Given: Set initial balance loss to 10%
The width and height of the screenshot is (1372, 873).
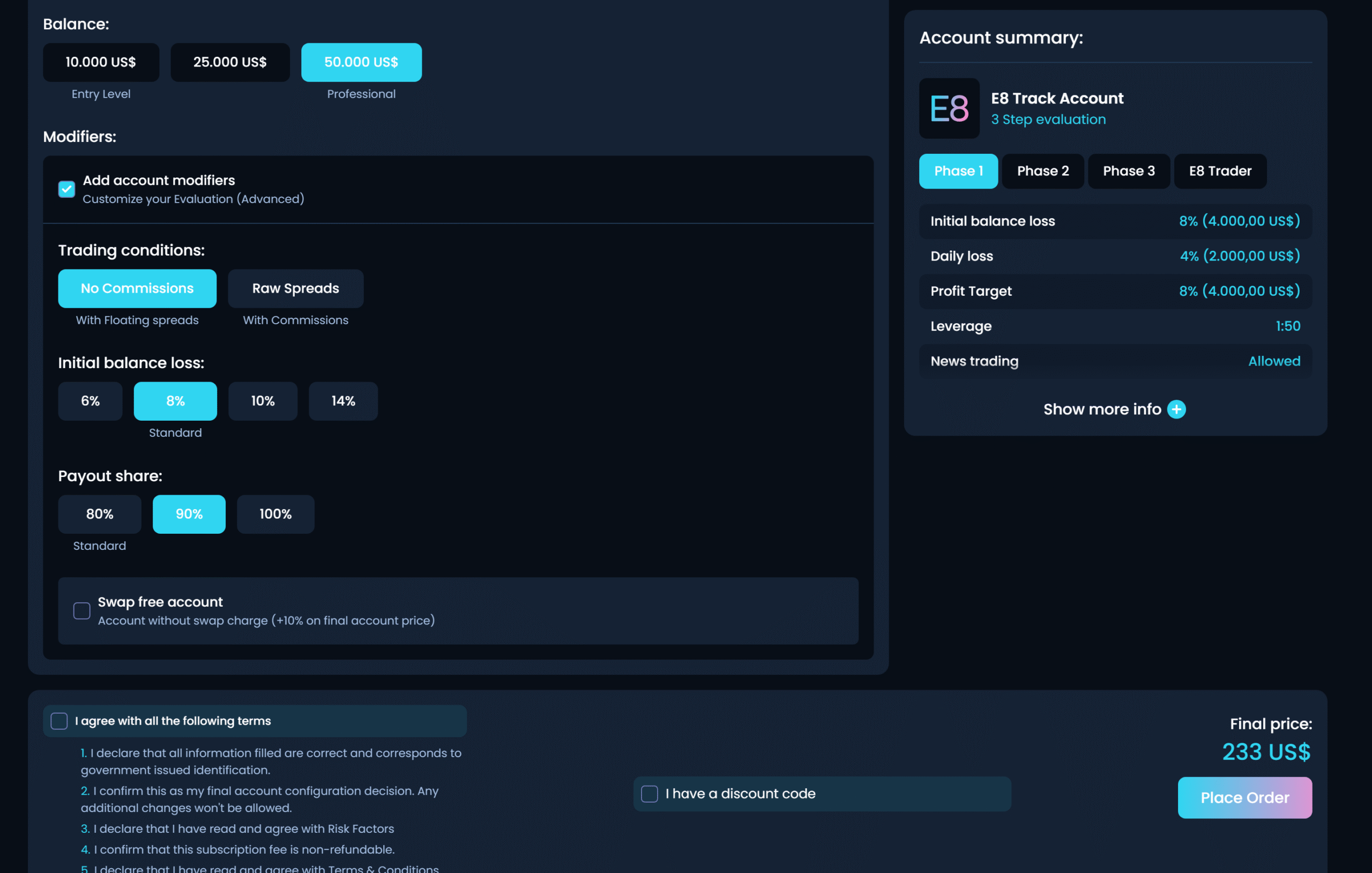Looking at the screenshot, I should click(263, 401).
